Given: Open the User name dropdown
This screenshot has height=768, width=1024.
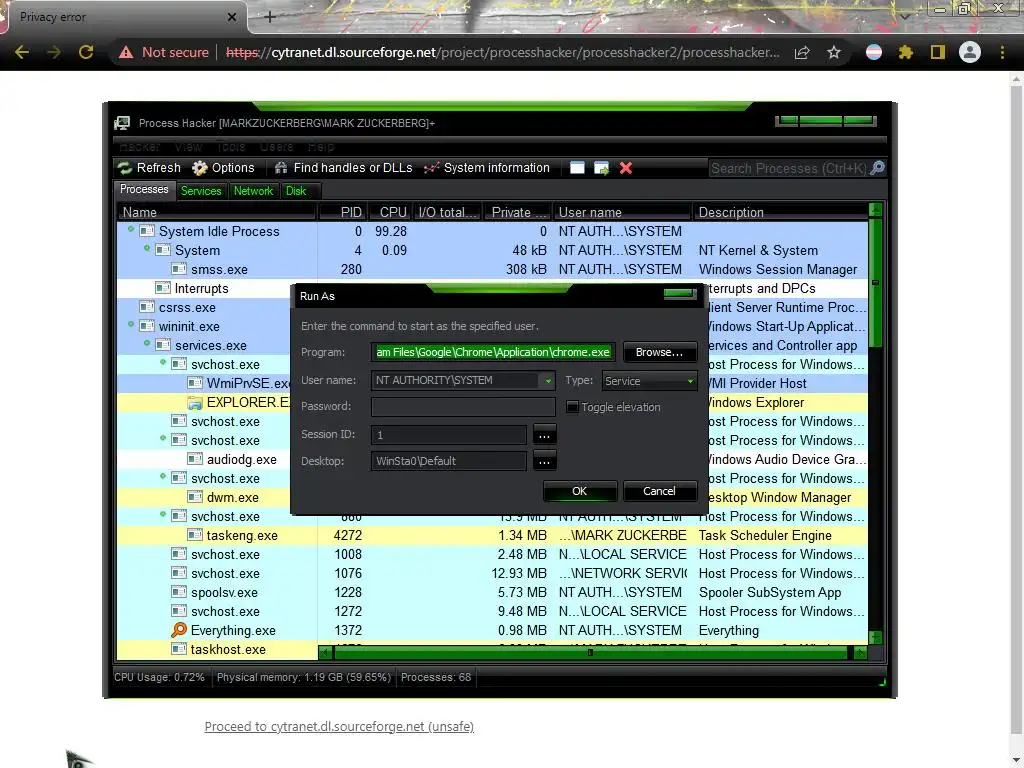Looking at the screenshot, I should point(547,380).
